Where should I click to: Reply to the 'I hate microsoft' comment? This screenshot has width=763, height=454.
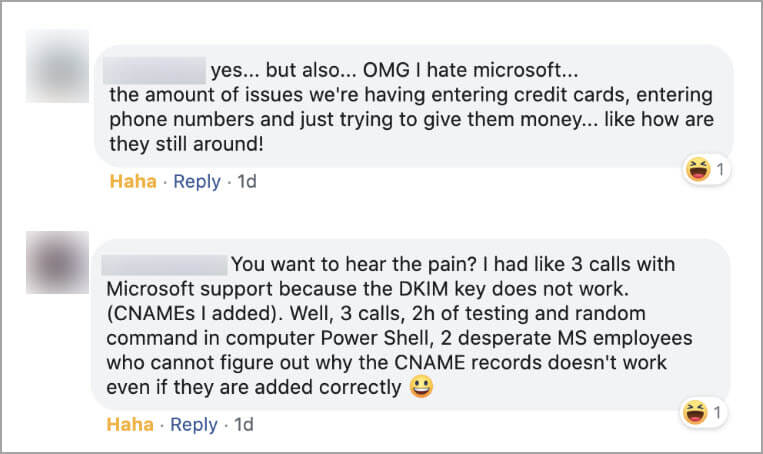point(196,182)
